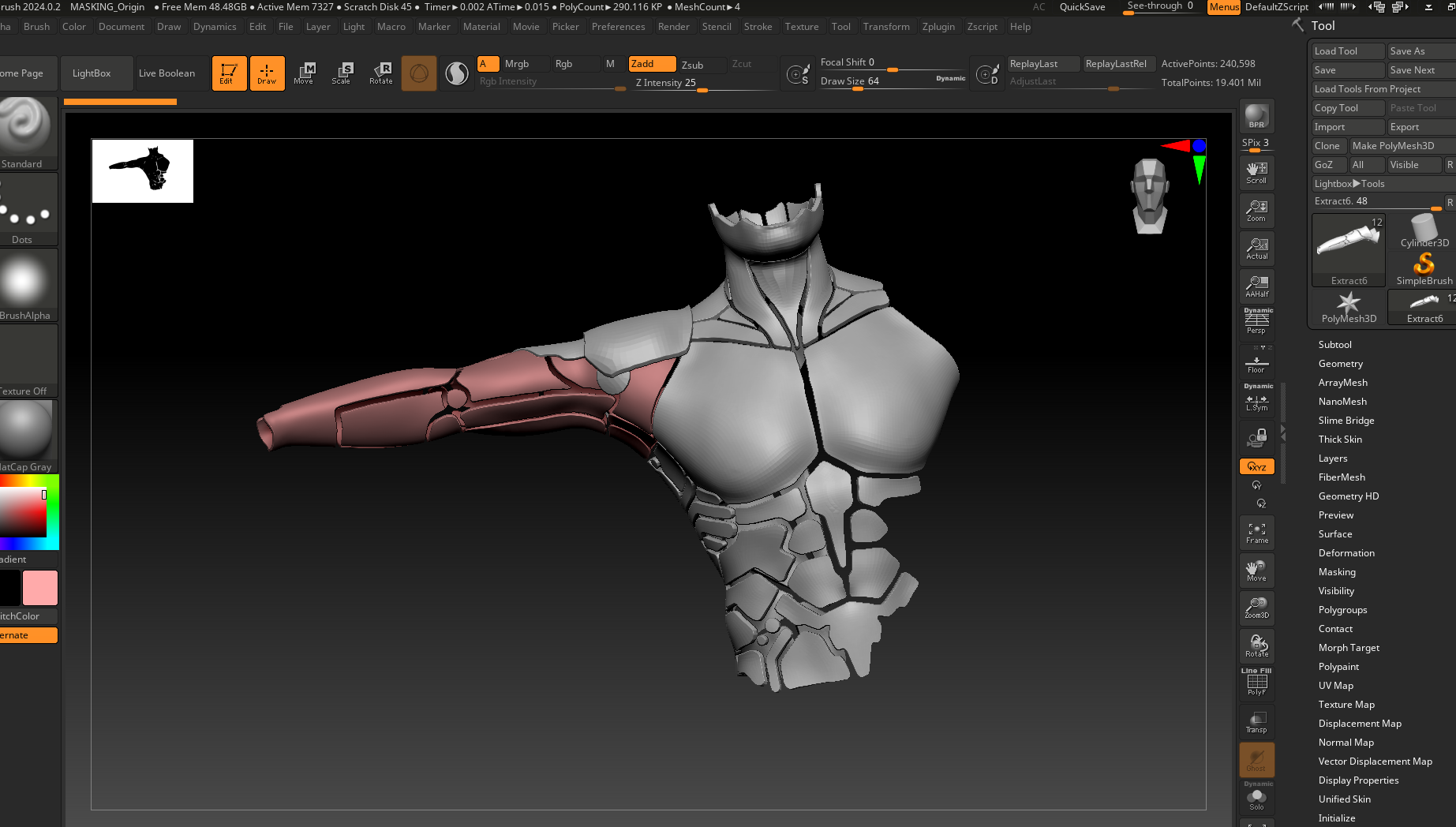Screen dimensions: 1456x827
Task: Open the Transform menu
Action: tap(886, 27)
